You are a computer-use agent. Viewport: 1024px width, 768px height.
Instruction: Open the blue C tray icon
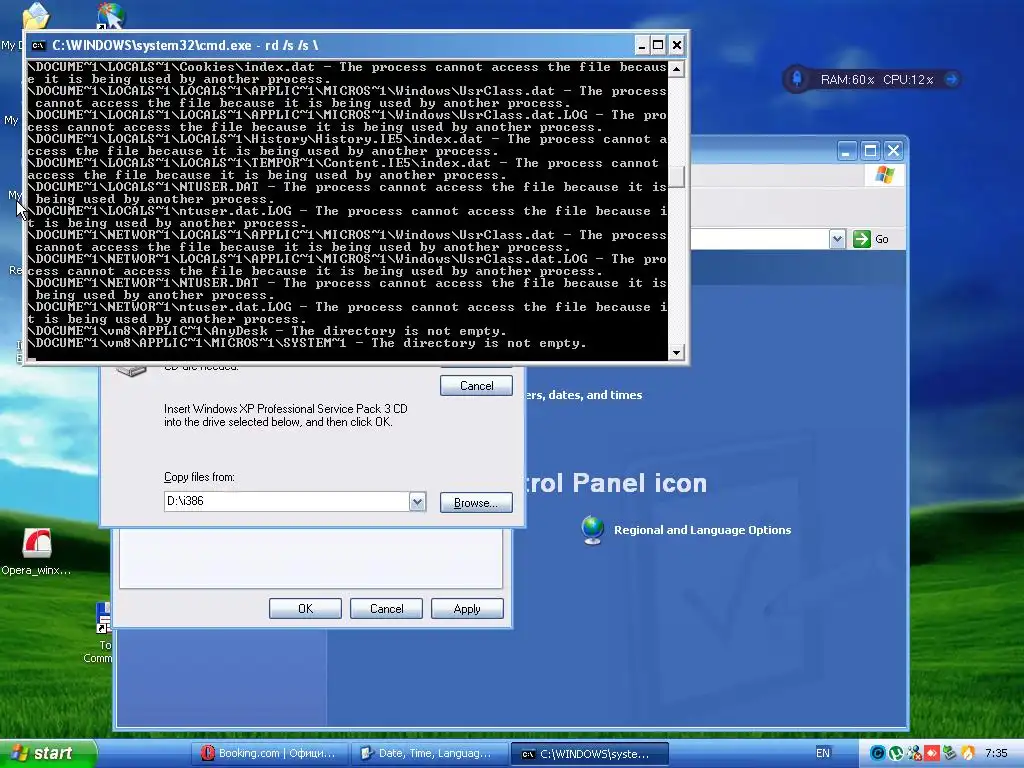(878, 753)
